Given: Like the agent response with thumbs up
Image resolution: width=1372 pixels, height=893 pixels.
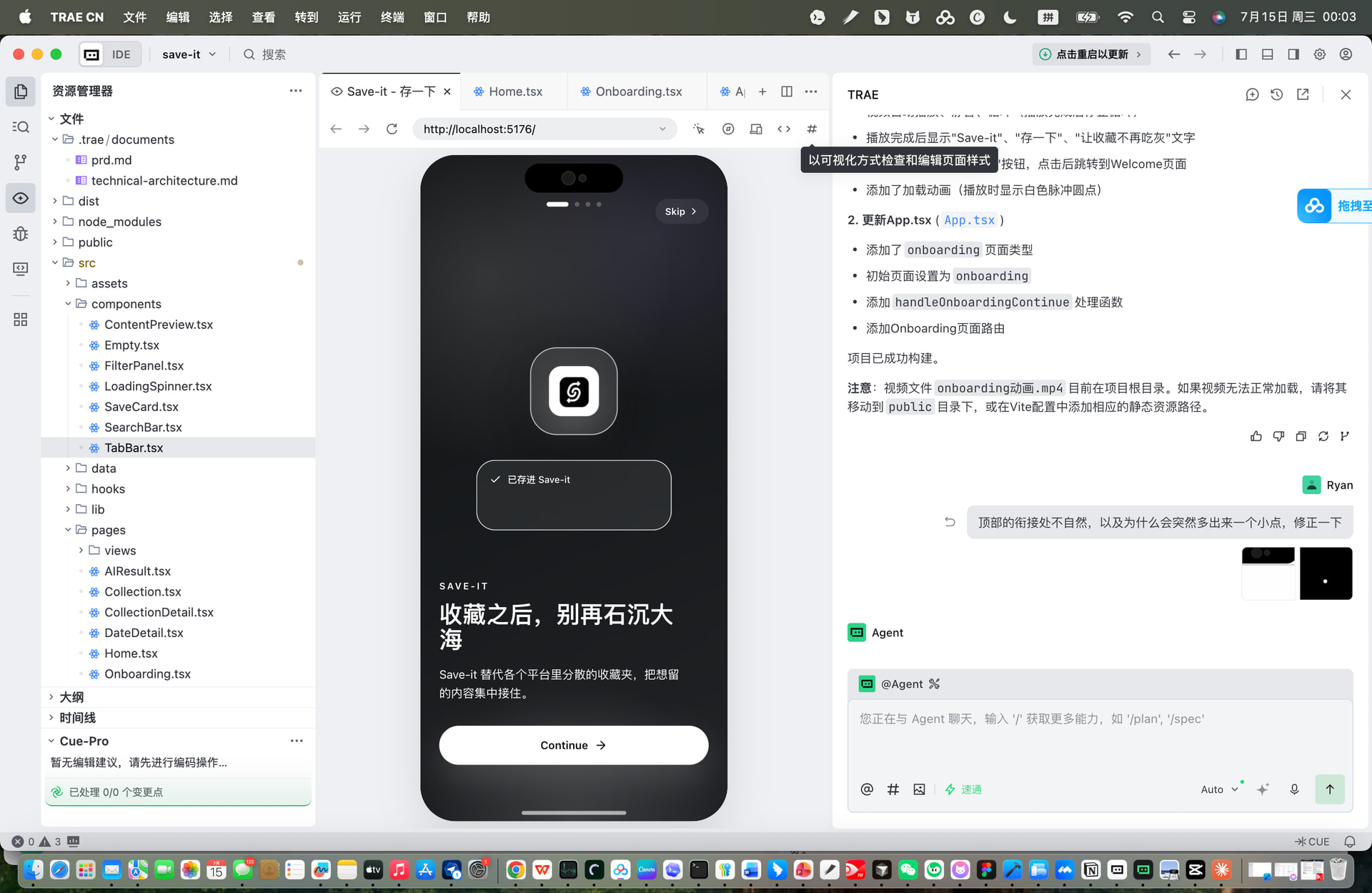Looking at the screenshot, I should (1256, 436).
